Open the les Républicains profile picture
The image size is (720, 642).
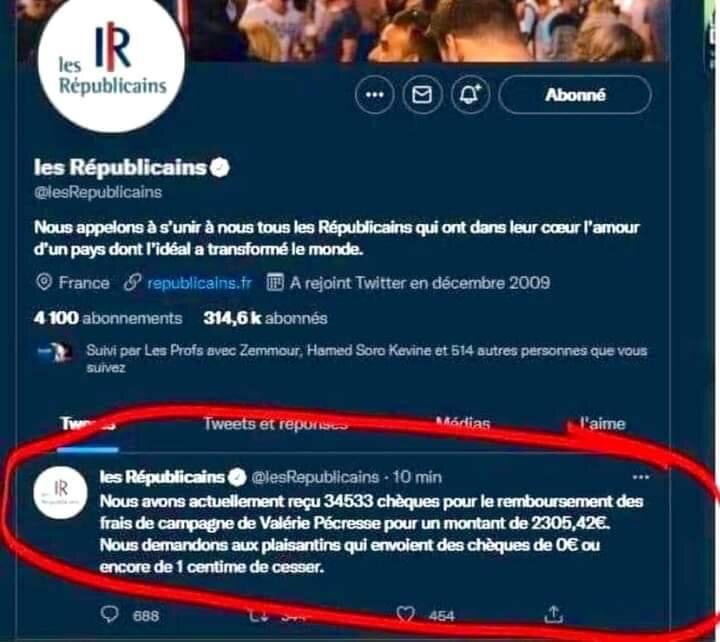(x=112, y=59)
